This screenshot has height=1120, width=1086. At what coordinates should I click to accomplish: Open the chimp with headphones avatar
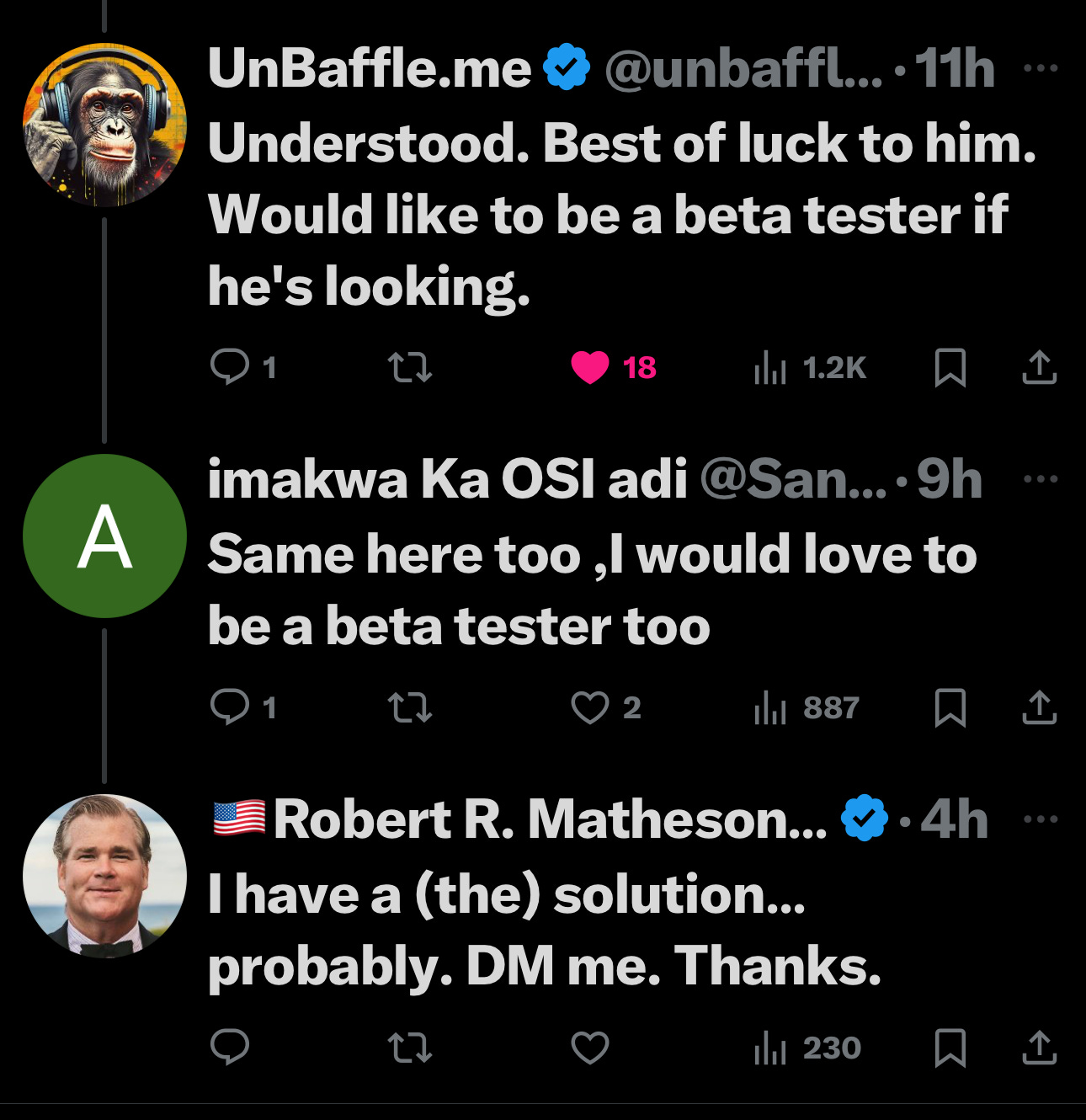point(104,125)
